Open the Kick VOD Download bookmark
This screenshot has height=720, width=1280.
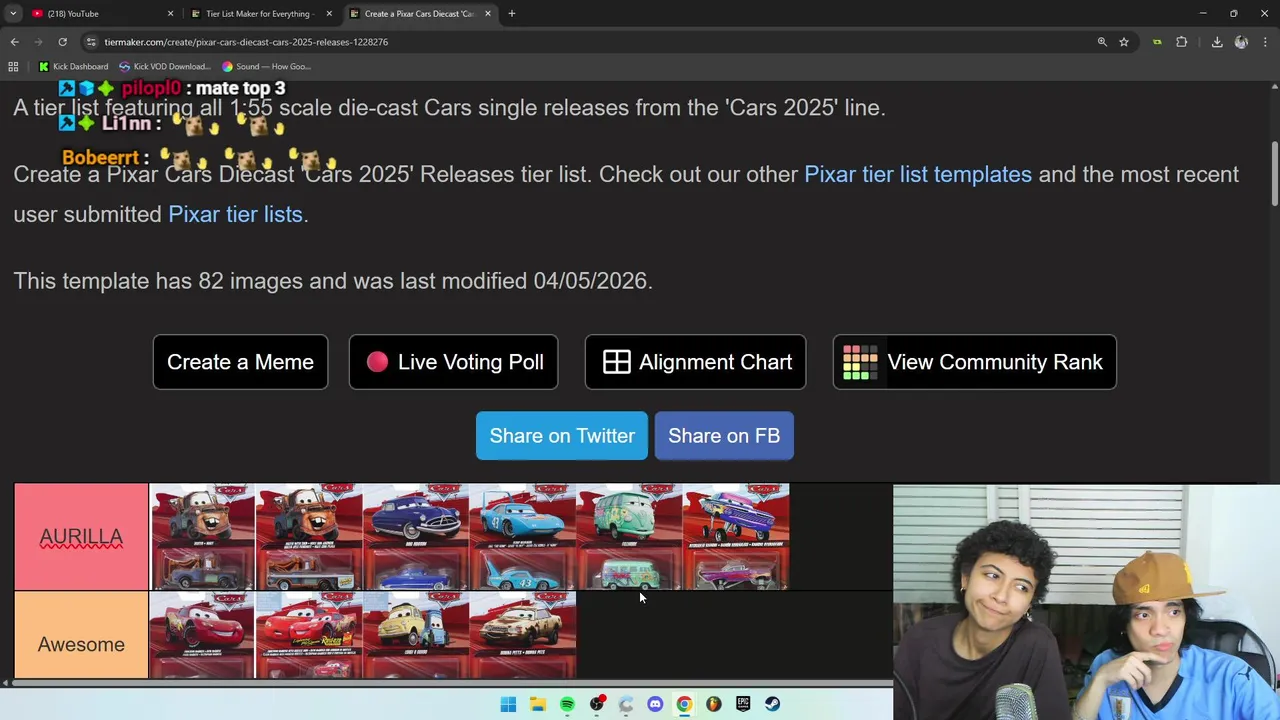[x=165, y=67]
